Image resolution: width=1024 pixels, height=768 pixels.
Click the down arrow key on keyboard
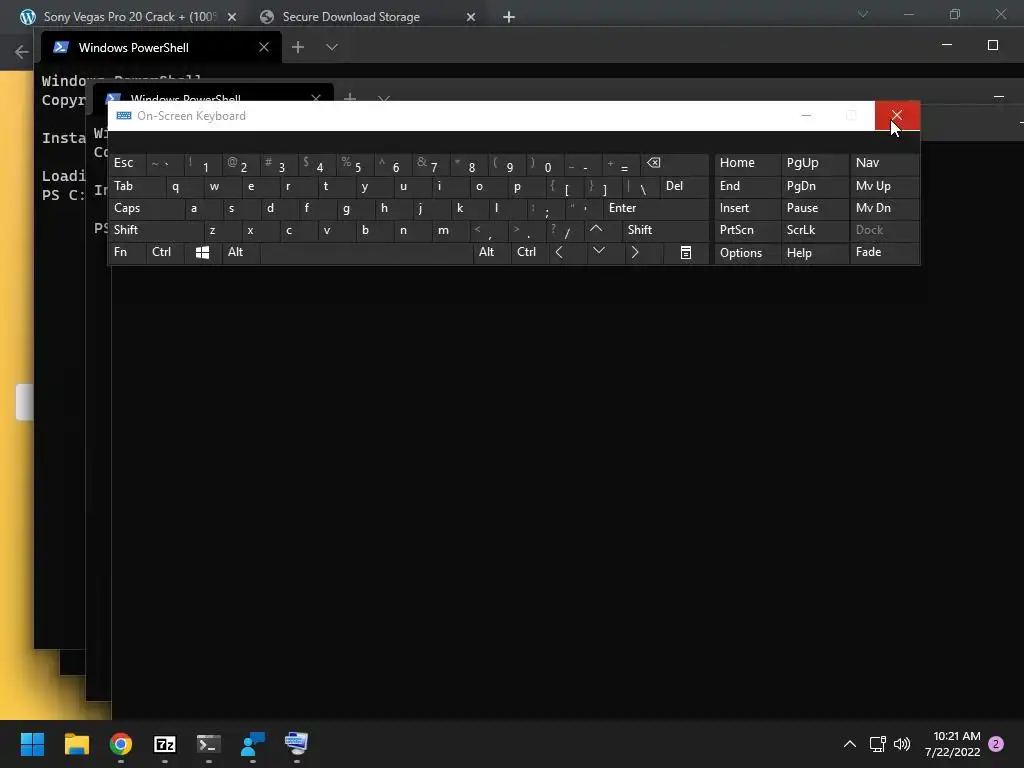coord(598,253)
